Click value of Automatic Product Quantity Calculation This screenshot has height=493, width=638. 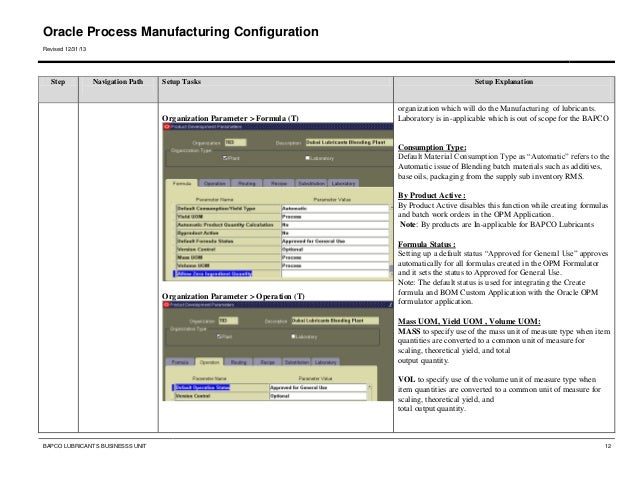[335, 225]
